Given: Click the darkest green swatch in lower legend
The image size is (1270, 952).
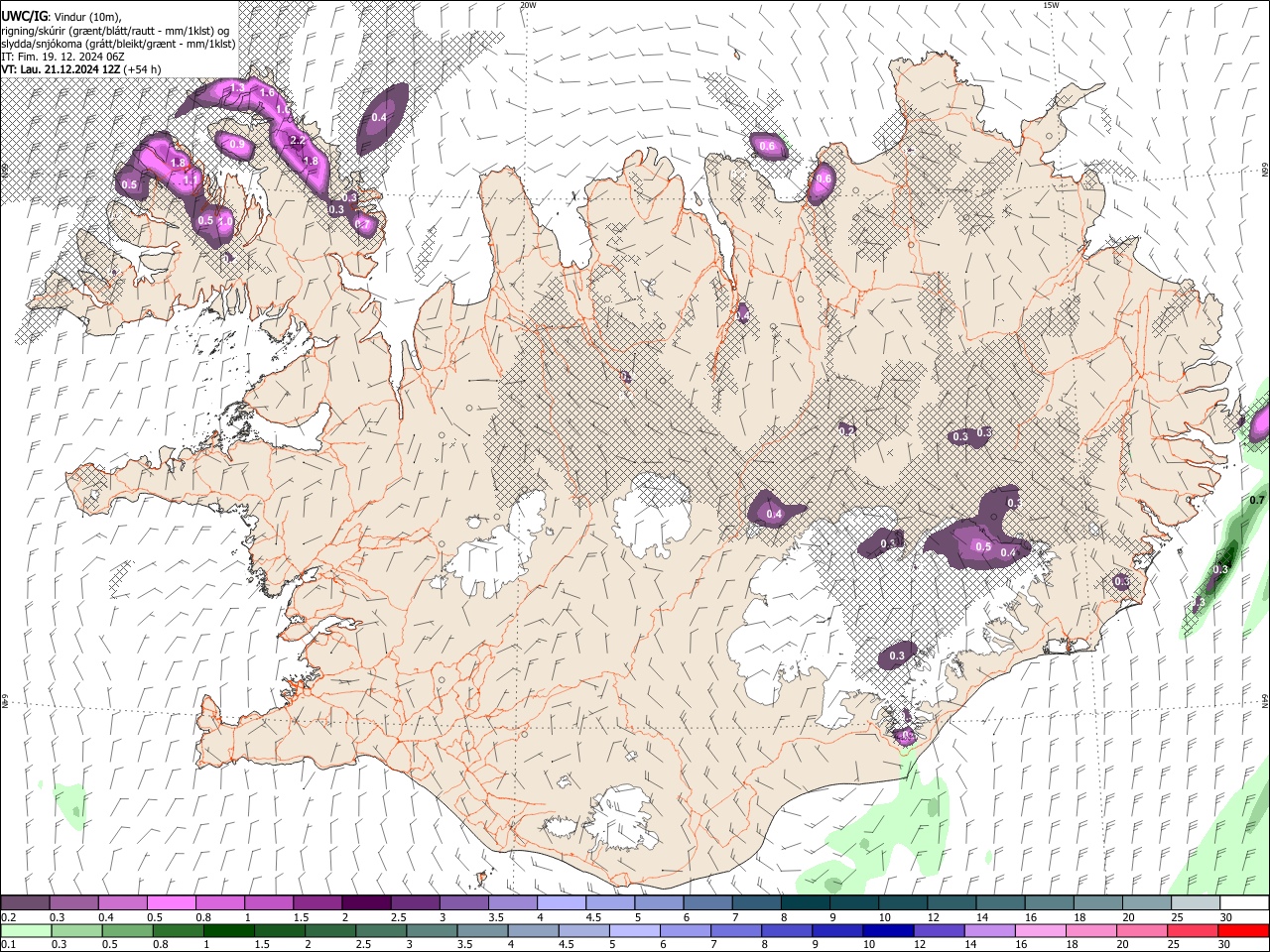Looking at the screenshot, I should pyautogui.click(x=228, y=930).
